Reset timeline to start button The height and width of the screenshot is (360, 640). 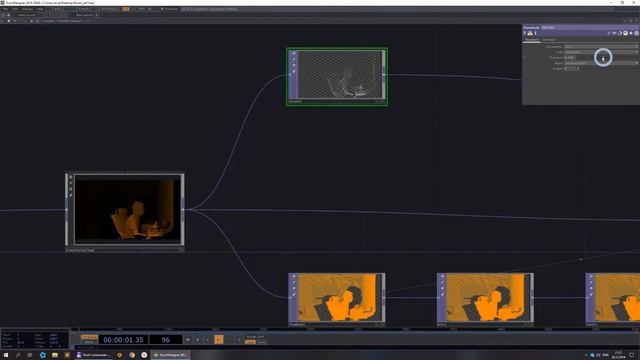(188, 340)
